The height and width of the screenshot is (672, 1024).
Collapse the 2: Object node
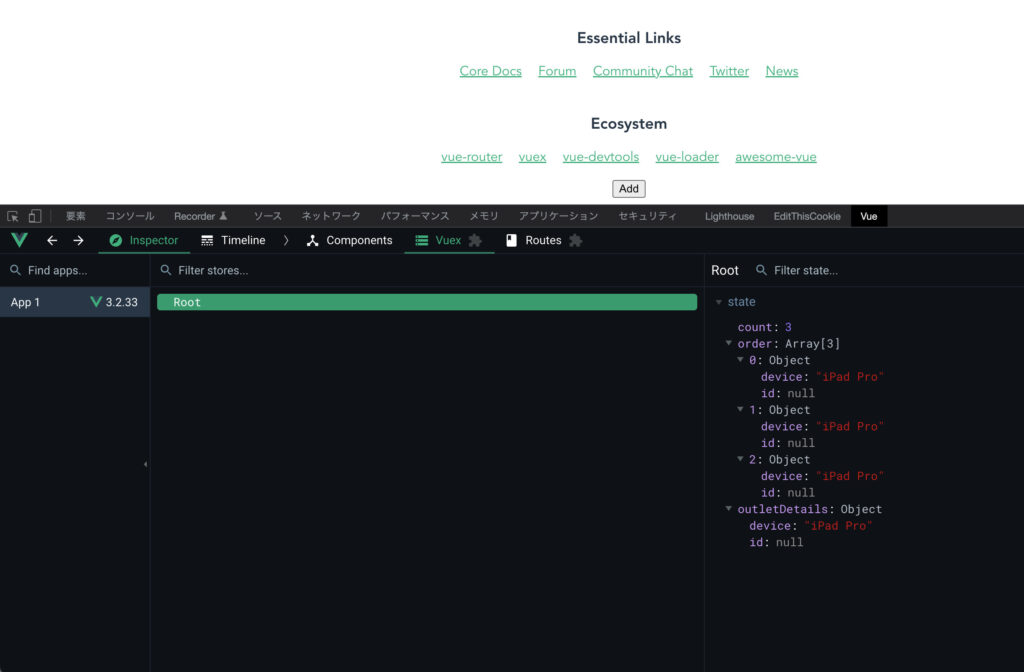tap(741, 458)
